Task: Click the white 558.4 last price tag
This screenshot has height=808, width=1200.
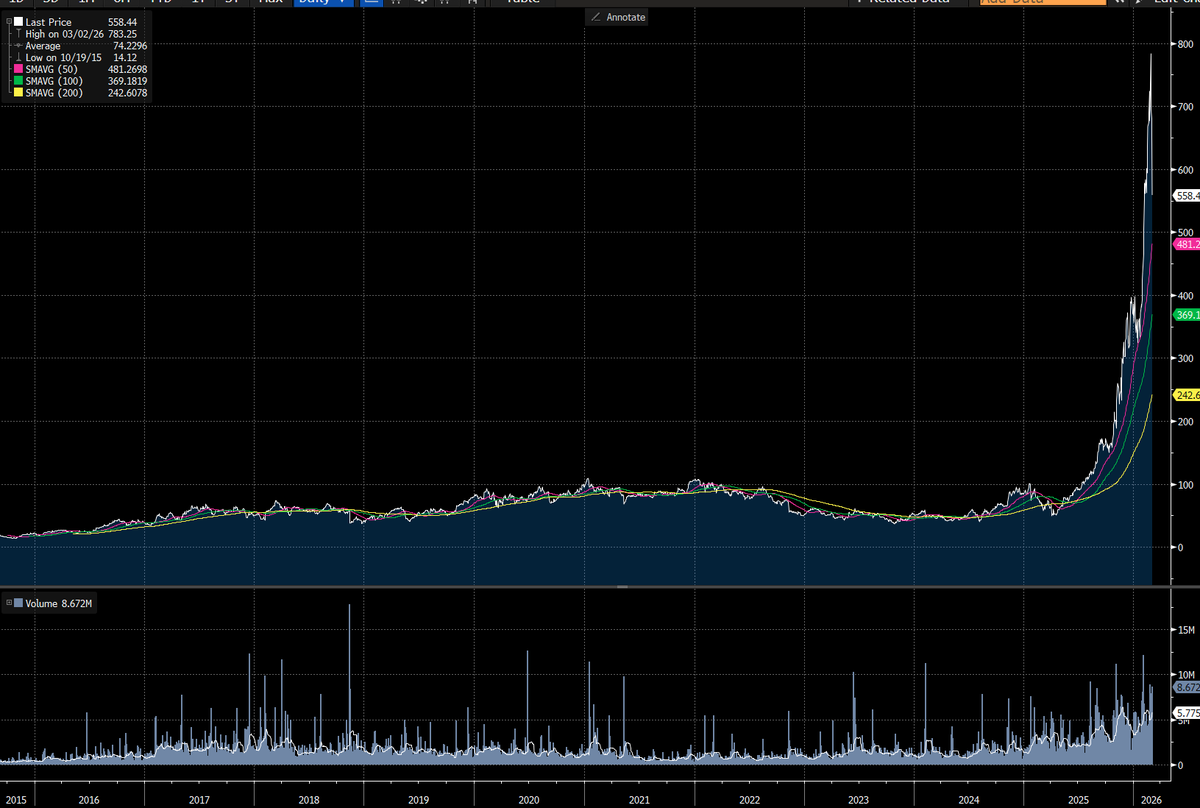Action: (1187, 197)
